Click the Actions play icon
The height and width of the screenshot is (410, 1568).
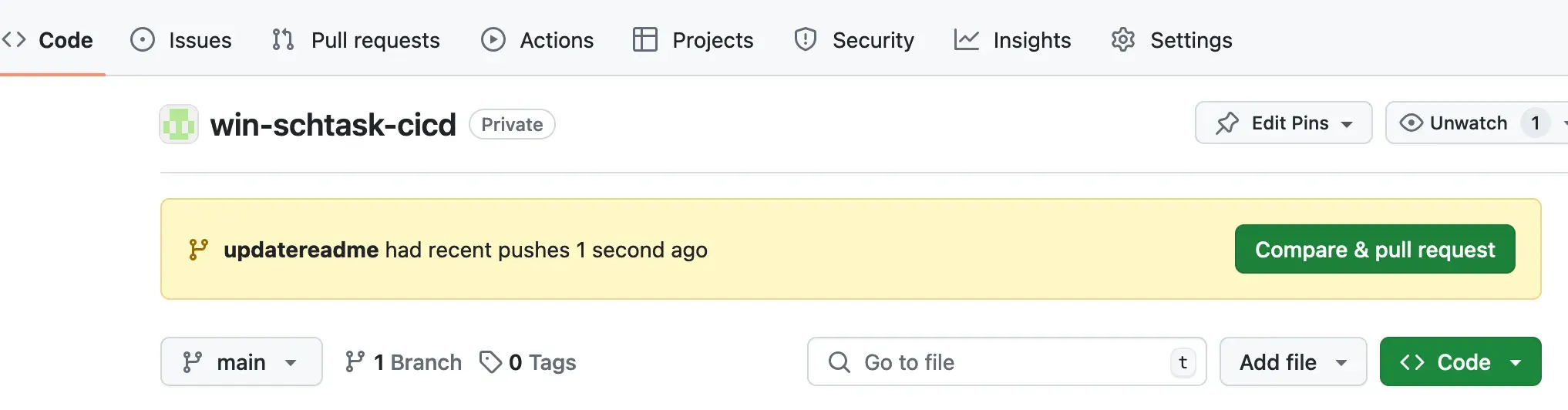(x=493, y=39)
